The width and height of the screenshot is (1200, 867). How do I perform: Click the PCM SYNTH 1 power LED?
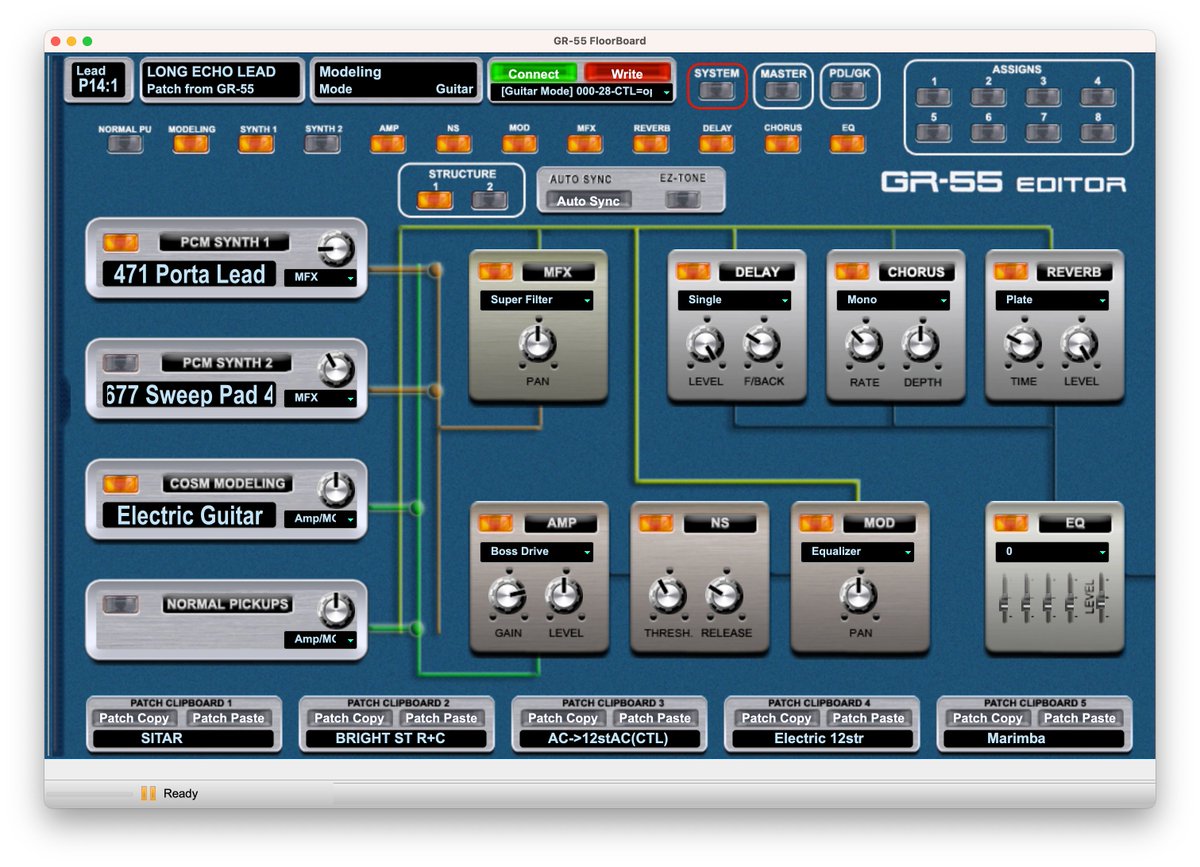[121, 242]
